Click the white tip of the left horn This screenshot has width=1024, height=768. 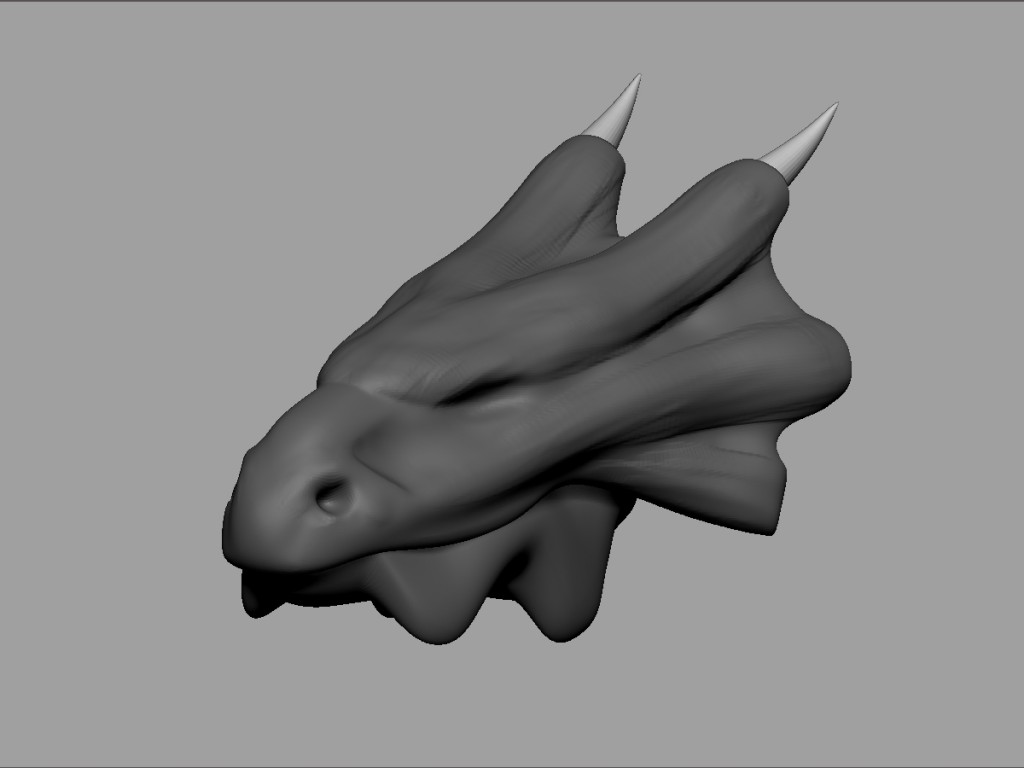point(616,114)
